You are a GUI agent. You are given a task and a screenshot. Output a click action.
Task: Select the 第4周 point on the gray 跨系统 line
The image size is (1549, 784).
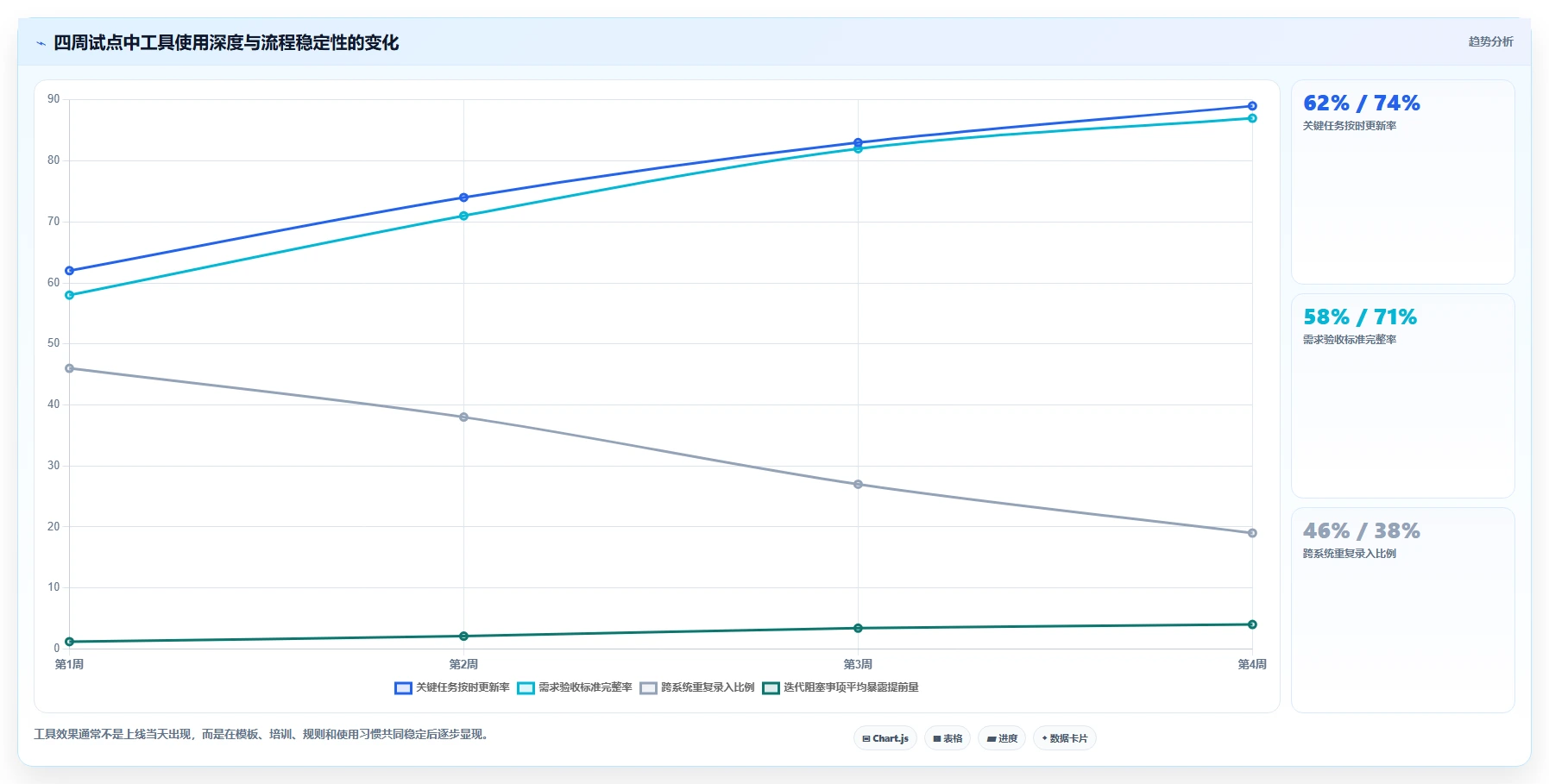point(1252,533)
